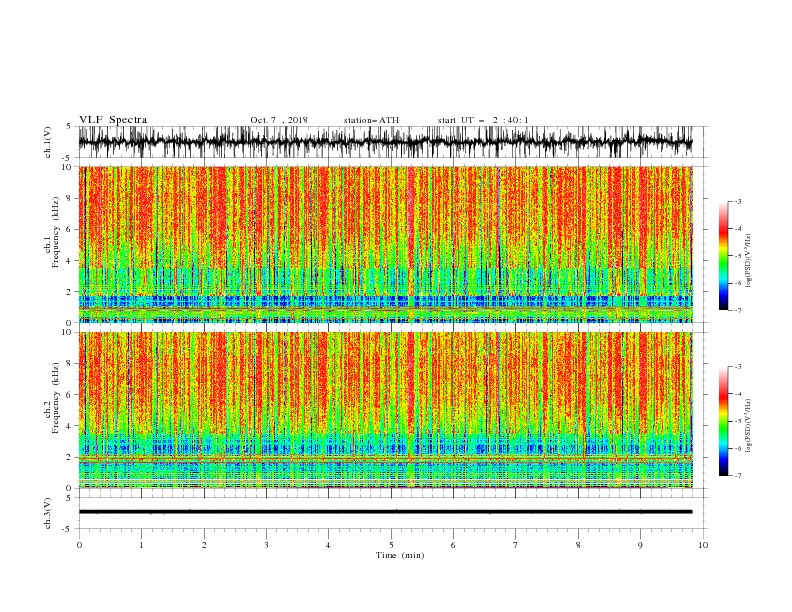Image resolution: width=792 pixels, height=612 pixels.
Task: Click the "4" kHz tick on ch.1 frequency axis
Action: click(x=69, y=261)
